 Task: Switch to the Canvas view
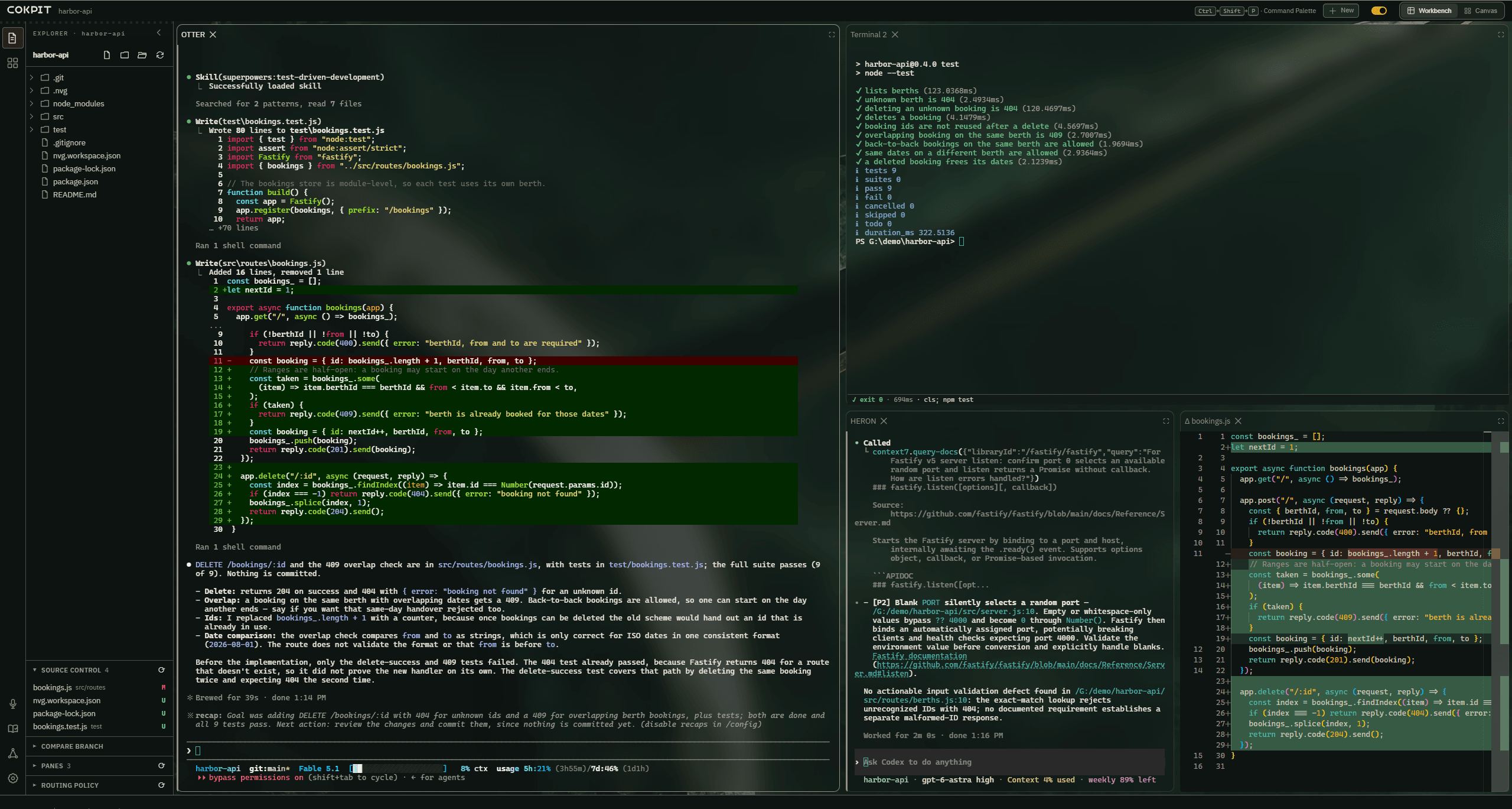click(1481, 11)
